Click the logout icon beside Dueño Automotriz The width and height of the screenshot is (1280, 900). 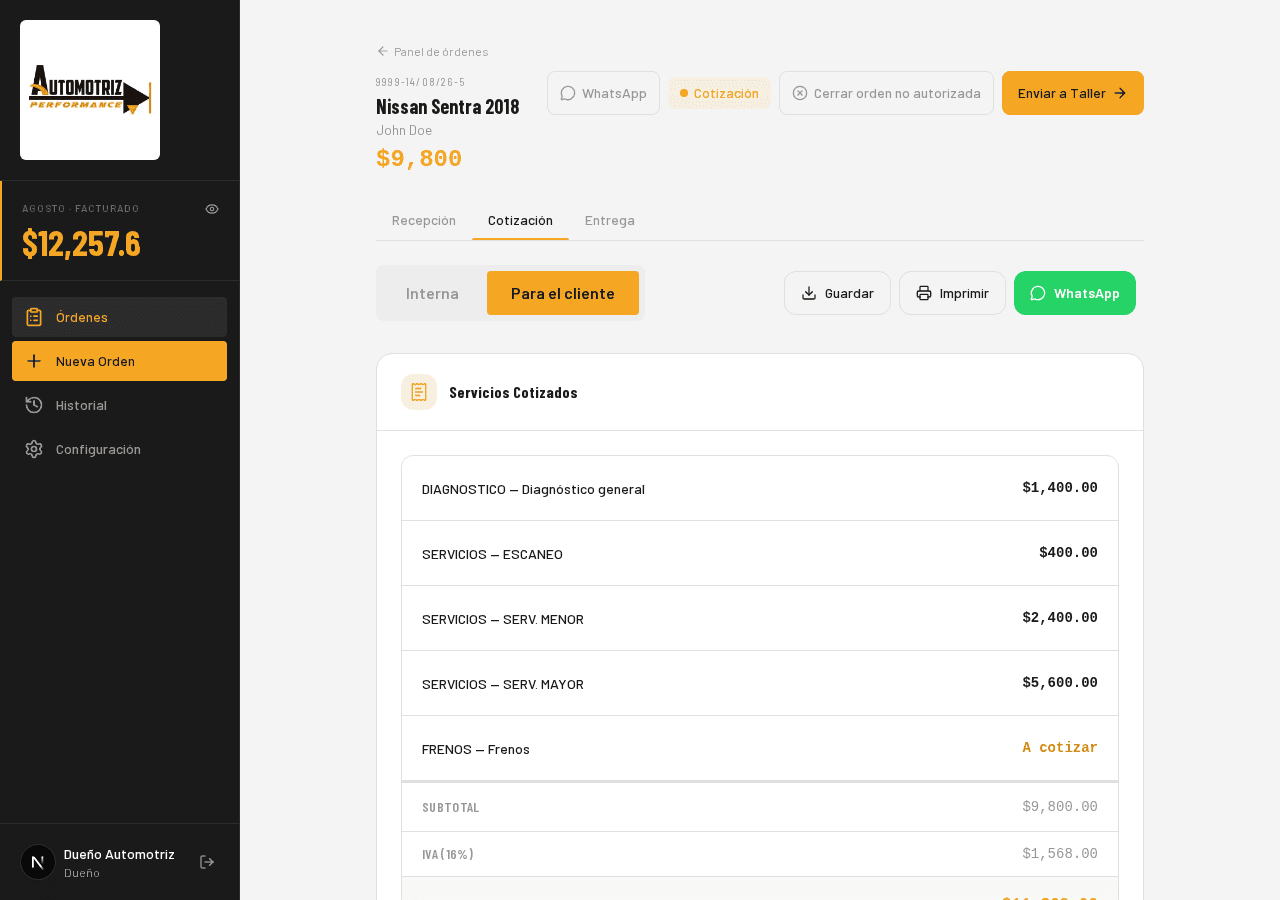tap(207, 862)
